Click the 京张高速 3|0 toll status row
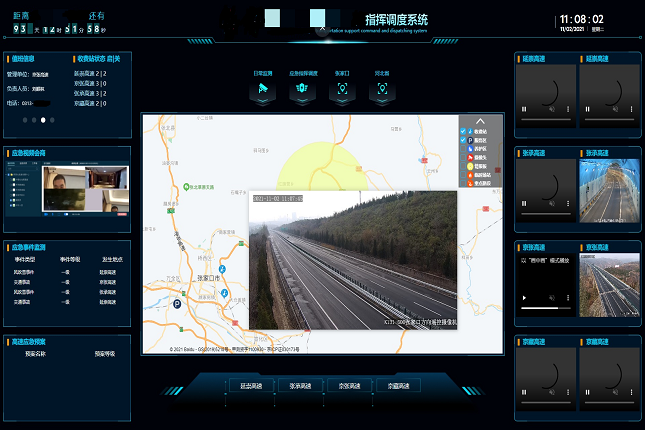645x430 pixels. coord(90,83)
